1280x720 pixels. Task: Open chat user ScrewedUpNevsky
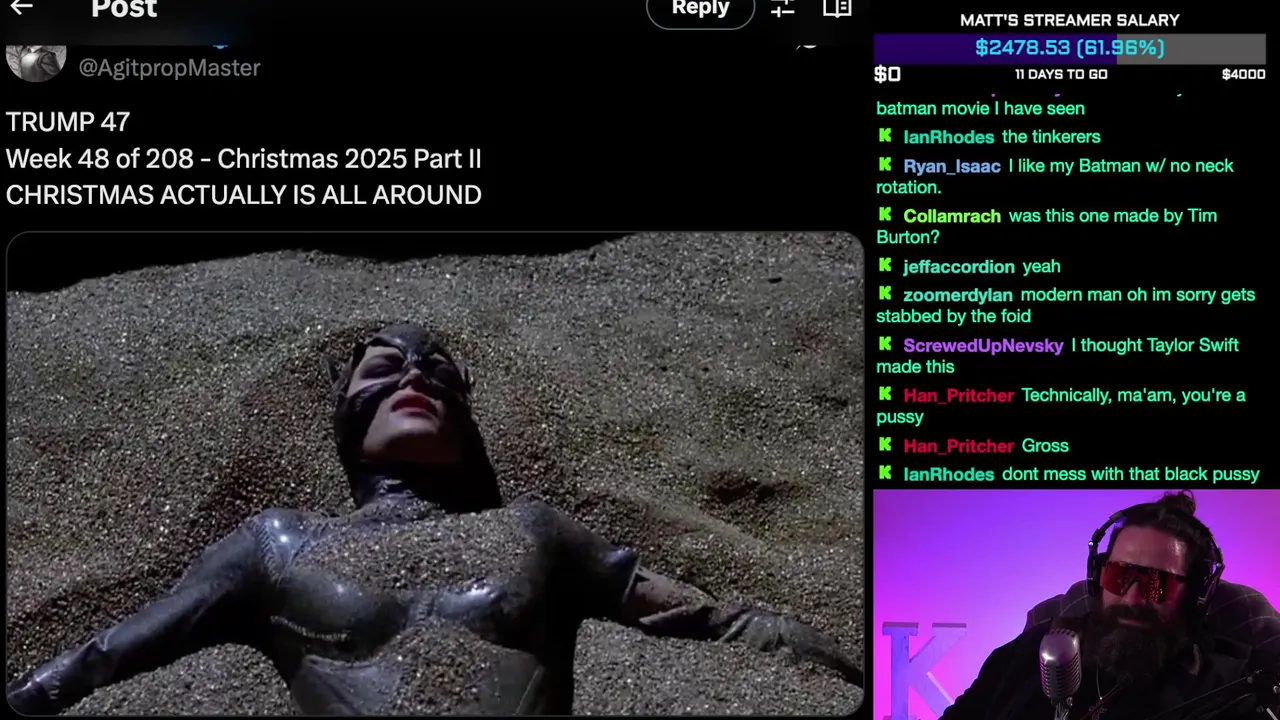click(x=983, y=345)
